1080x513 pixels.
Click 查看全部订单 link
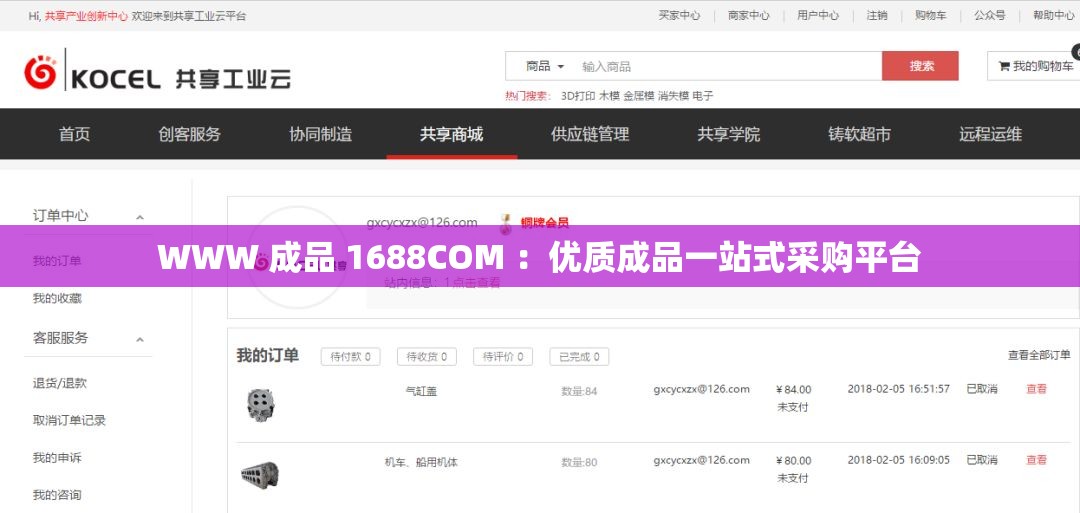[1039, 355]
